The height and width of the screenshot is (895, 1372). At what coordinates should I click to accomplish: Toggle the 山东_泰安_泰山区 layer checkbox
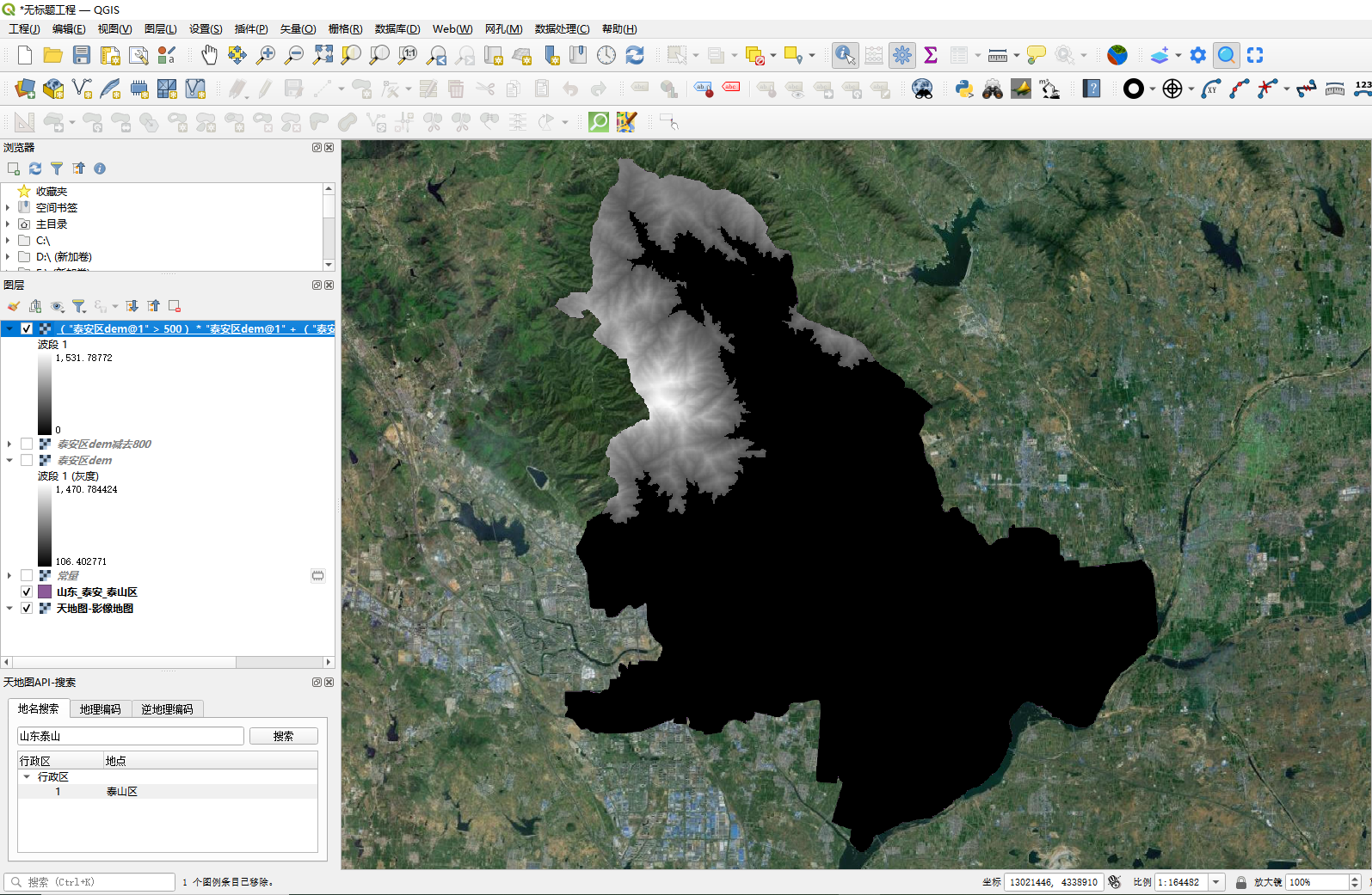click(27, 592)
